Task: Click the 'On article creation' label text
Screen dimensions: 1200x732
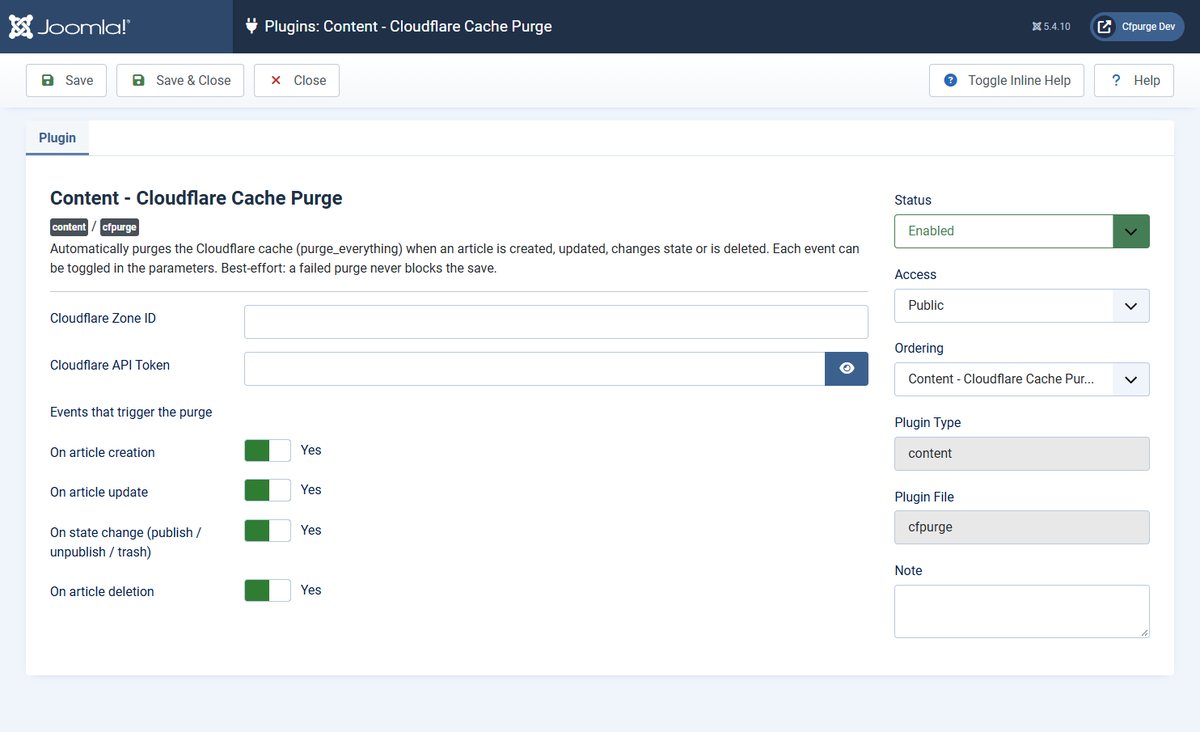Action: pos(103,452)
